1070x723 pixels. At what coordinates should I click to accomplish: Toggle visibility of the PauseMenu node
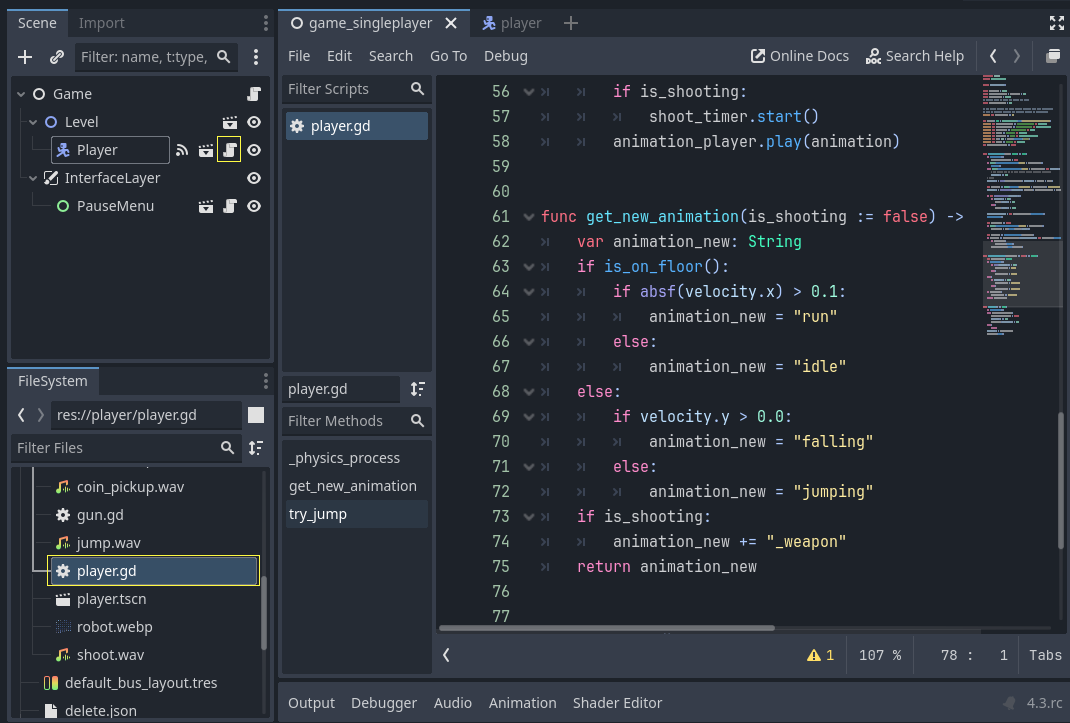[253, 206]
